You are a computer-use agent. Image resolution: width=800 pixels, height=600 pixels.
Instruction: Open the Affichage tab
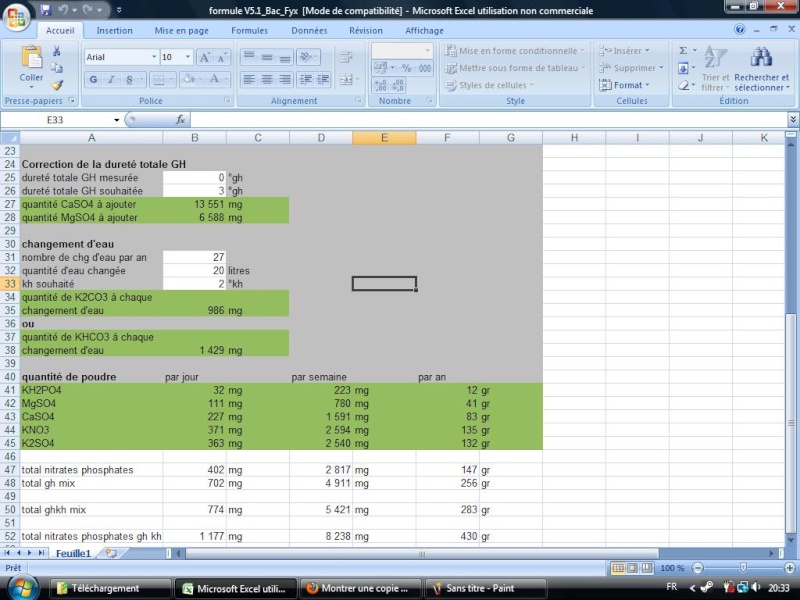(424, 31)
